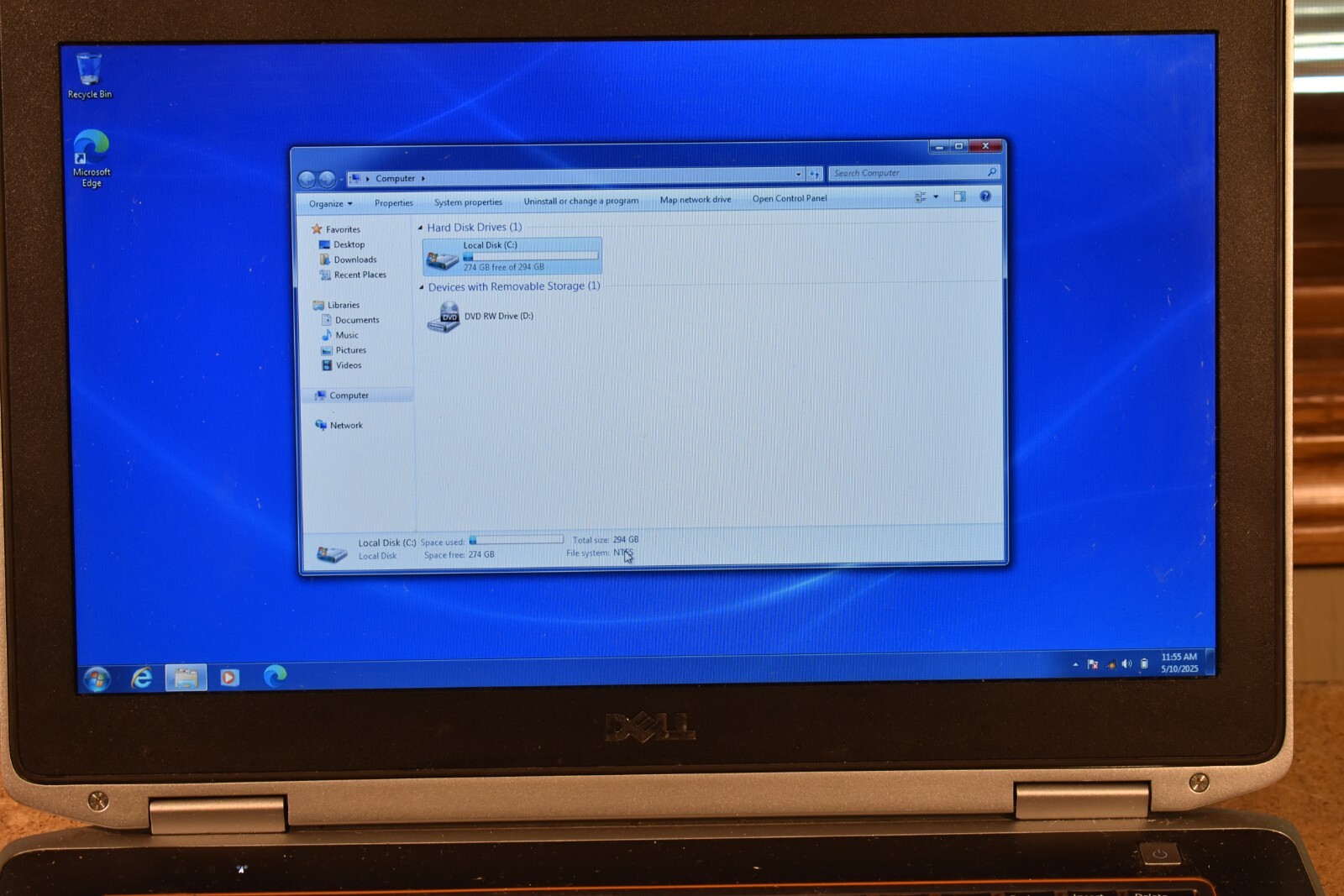Launch Internet Explorer from the taskbar

tap(142, 678)
